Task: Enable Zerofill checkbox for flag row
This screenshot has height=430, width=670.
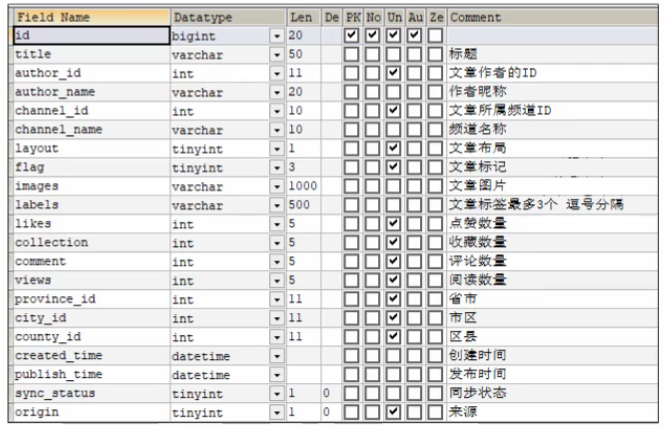Action: point(435,167)
